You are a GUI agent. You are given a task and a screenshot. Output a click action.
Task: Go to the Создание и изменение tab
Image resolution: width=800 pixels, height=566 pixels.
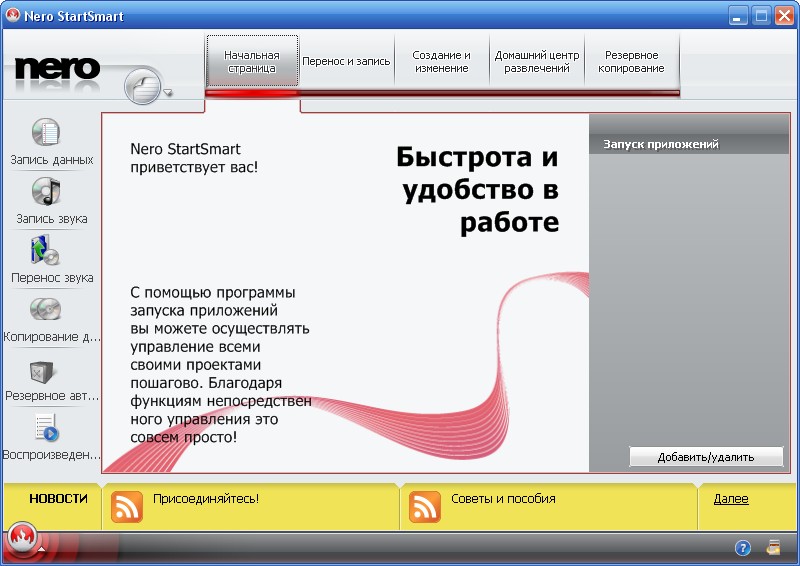point(442,62)
